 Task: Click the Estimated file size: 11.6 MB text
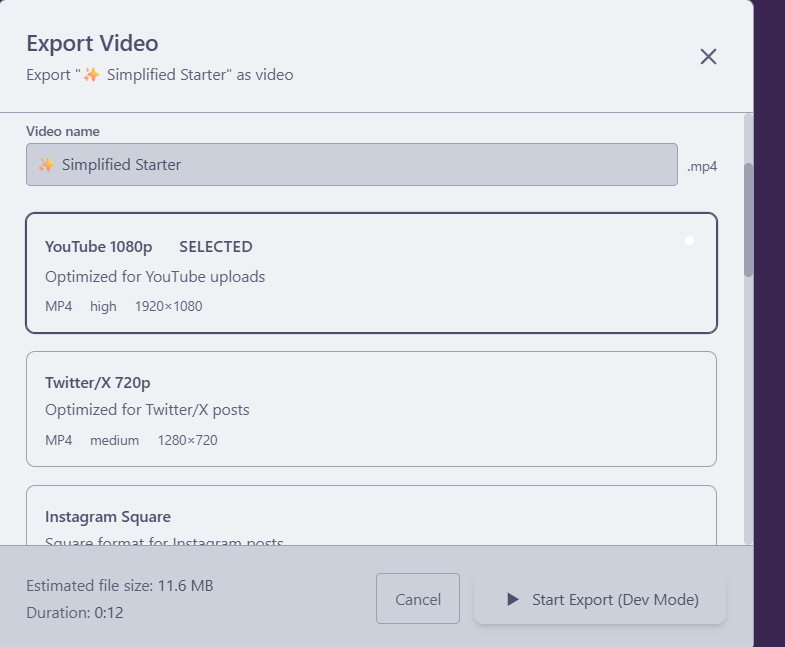pyautogui.click(x=120, y=585)
